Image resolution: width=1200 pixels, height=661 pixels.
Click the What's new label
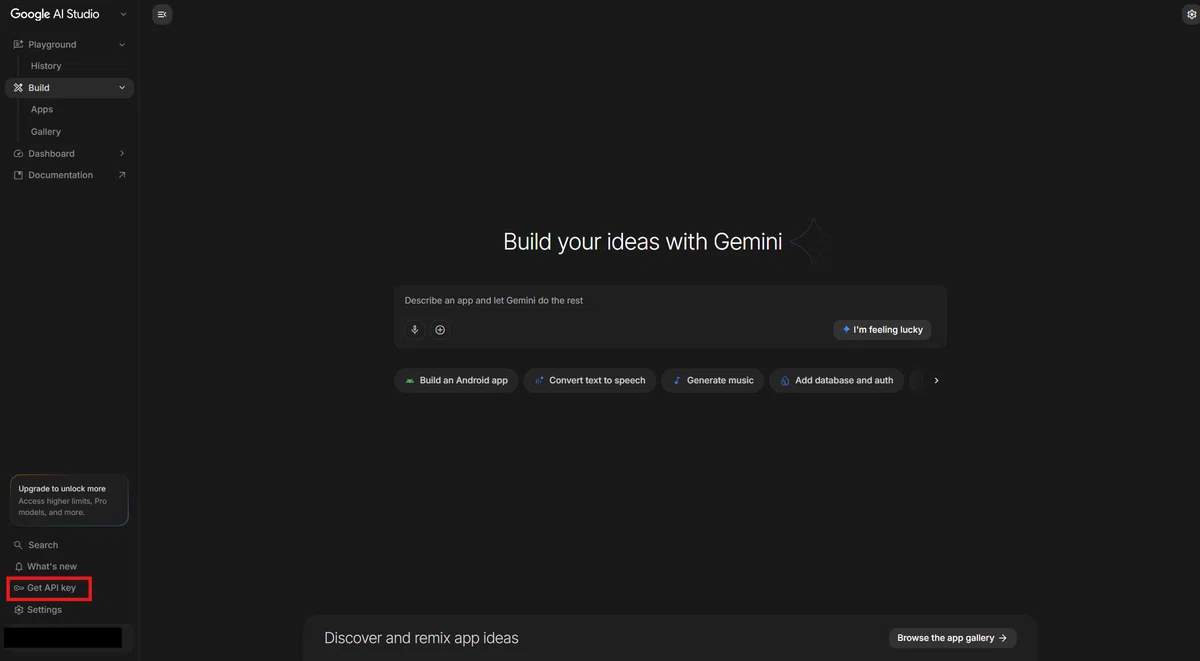coord(52,567)
